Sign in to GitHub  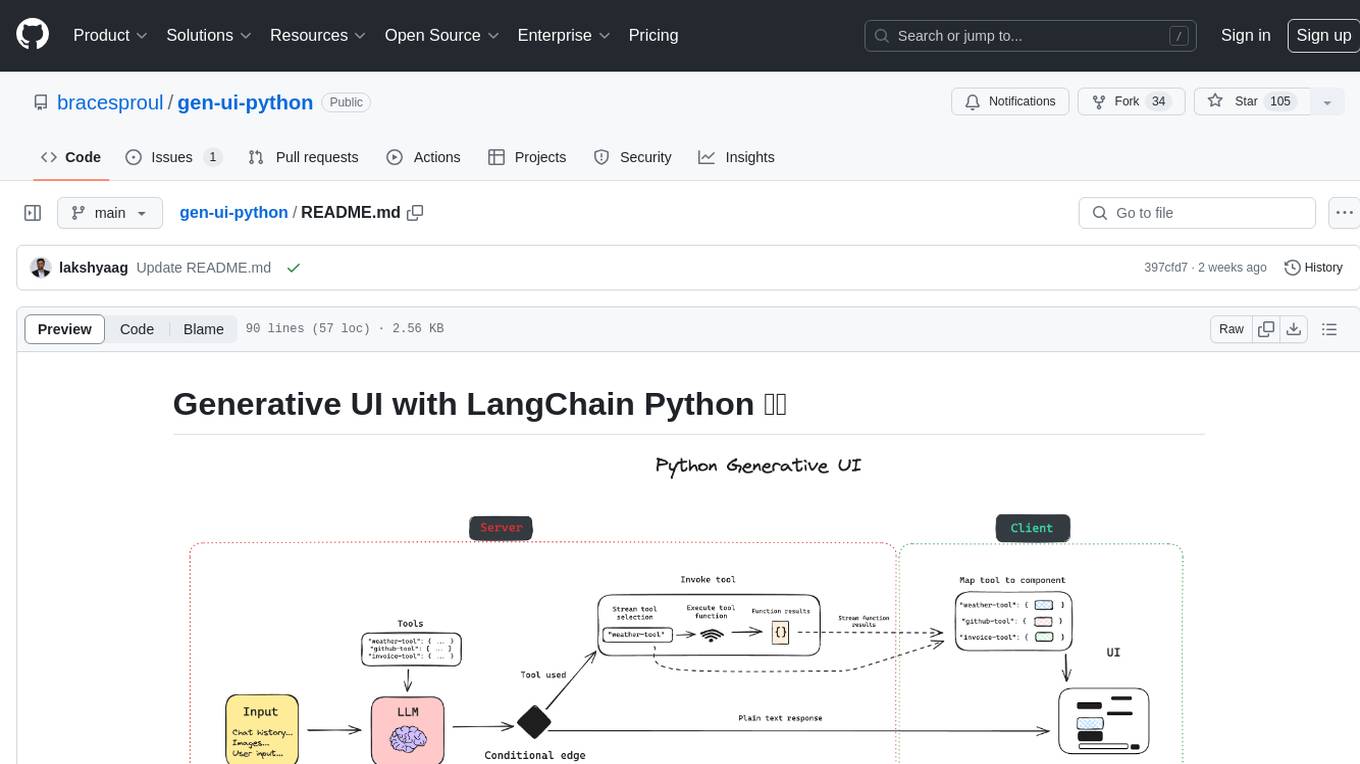click(1245, 35)
